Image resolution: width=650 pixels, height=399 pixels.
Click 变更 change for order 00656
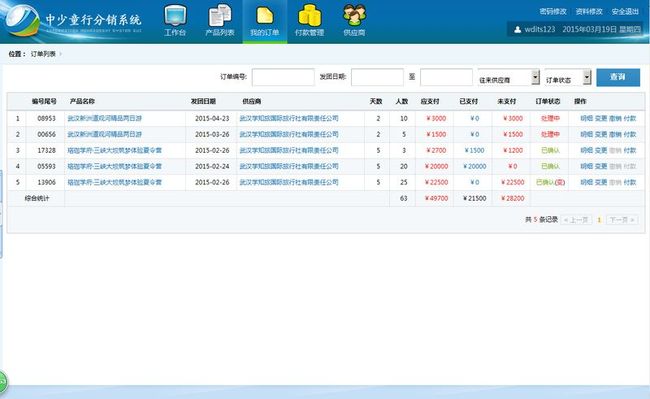(601, 134)
